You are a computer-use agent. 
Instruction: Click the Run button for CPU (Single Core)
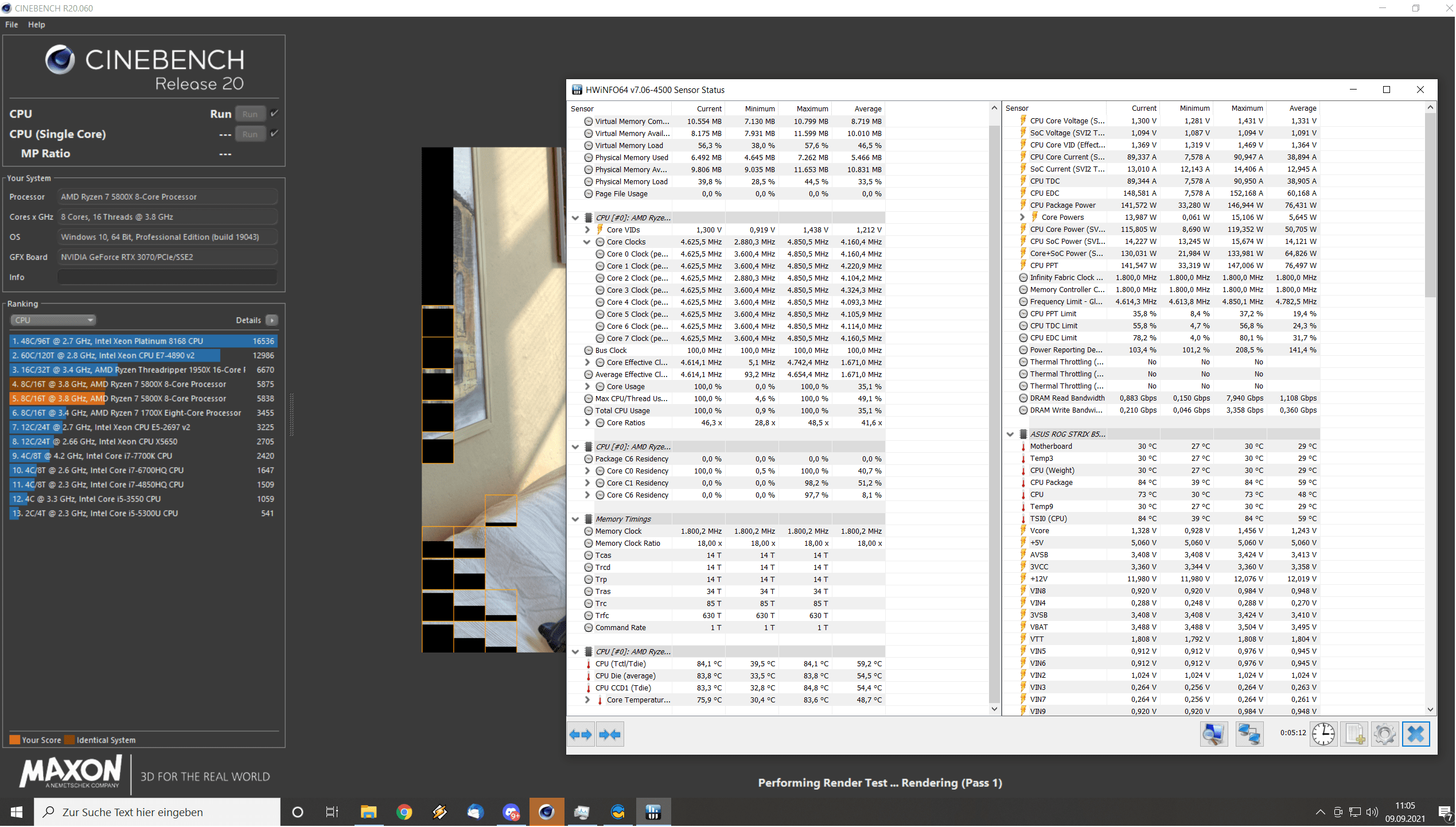(x=250, y=134)
